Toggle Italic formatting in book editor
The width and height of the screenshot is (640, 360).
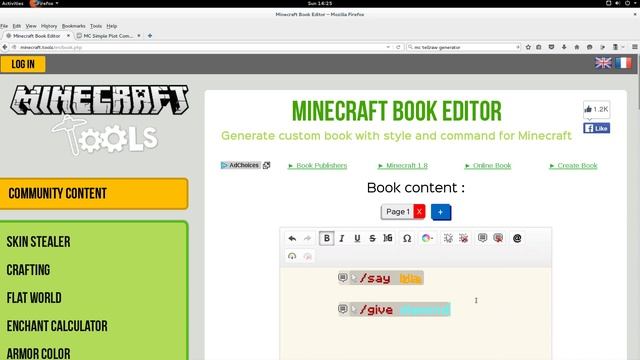(342, 238)
